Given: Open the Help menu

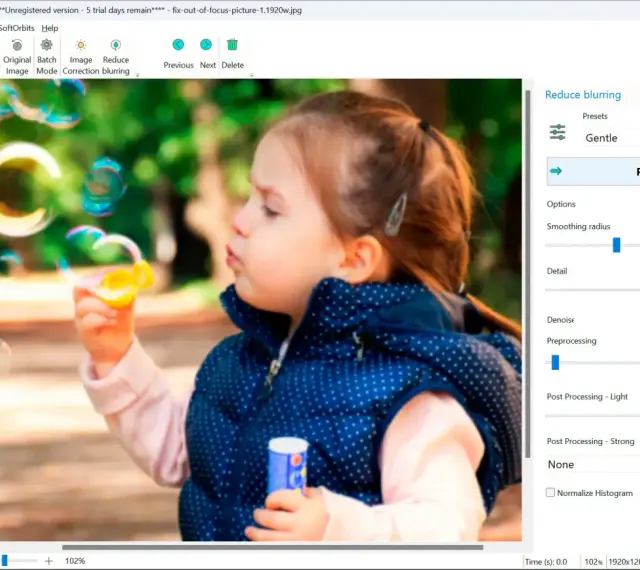Looking at the screenshot, I should click(x=50, y=28).
